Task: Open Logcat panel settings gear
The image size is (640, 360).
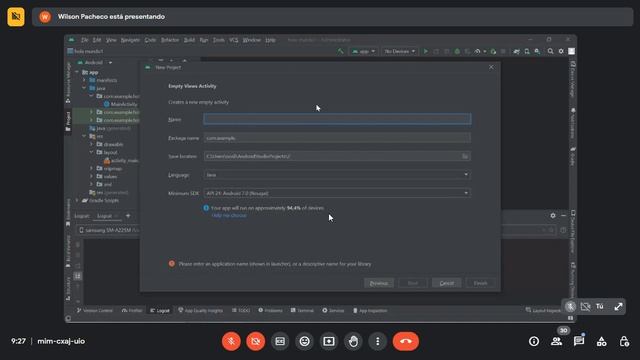Action: pos(553,216)
